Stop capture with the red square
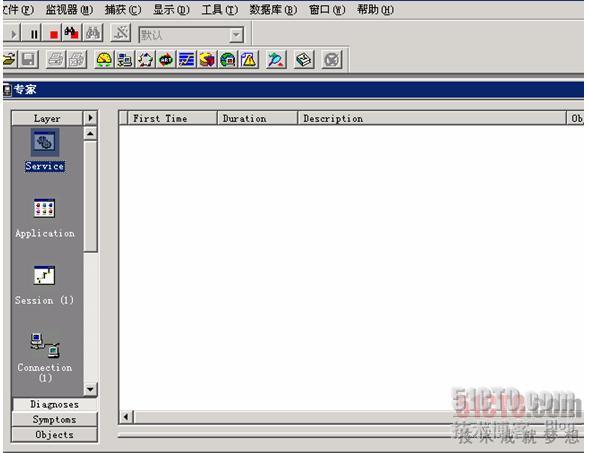 click(53, 34)
